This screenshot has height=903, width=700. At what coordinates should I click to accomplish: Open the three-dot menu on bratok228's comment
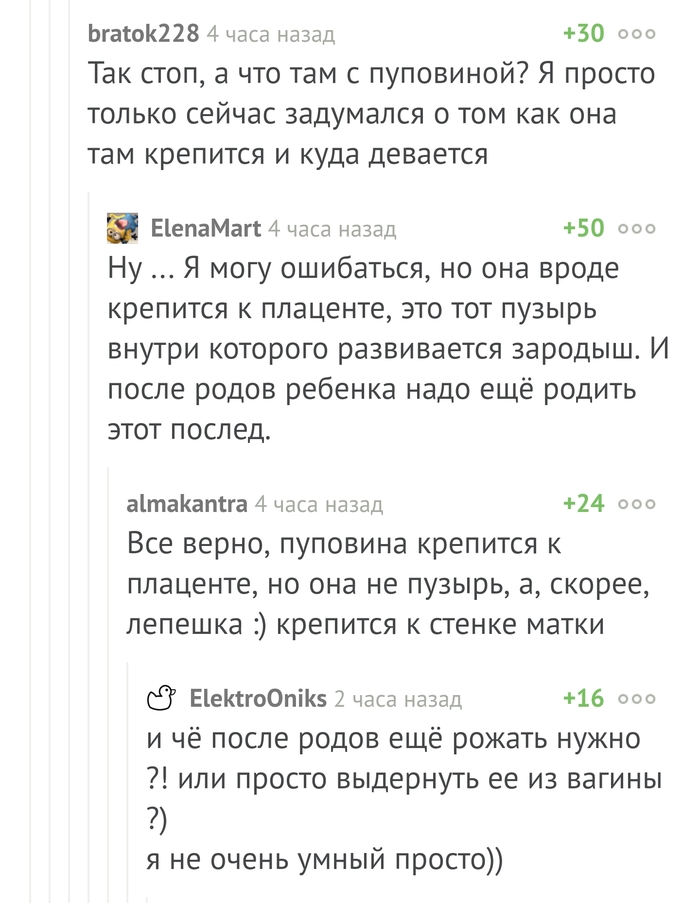pyautogui.click(x=637, y=34)
